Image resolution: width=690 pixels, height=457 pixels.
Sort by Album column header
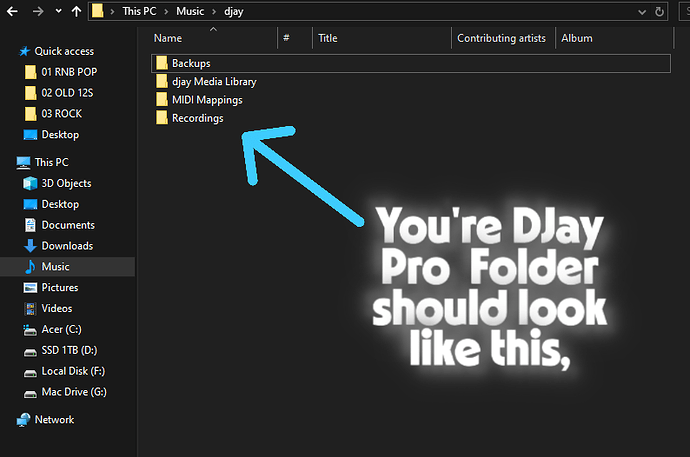click(x=576, y=38)
